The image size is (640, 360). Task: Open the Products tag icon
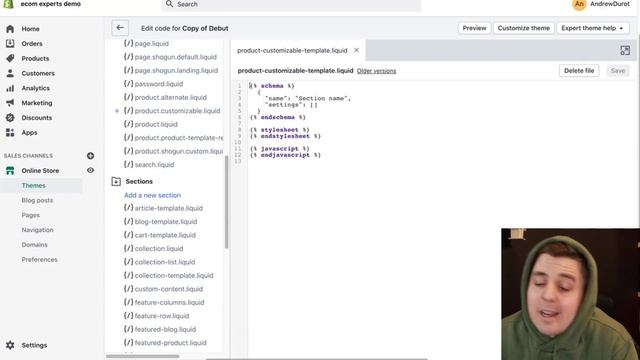[x=10, y=58]
